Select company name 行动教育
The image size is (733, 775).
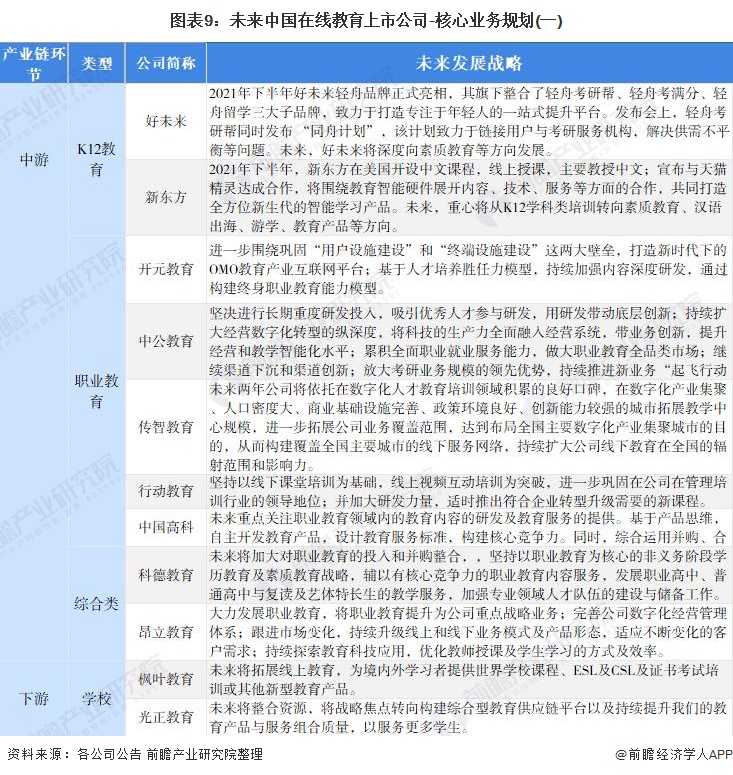tap(166, 491)
